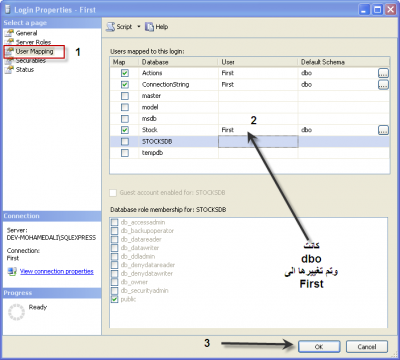Check the db_backupoperator role
The height and width of the screenshot is (360, 400).
[x=114, y=231]
